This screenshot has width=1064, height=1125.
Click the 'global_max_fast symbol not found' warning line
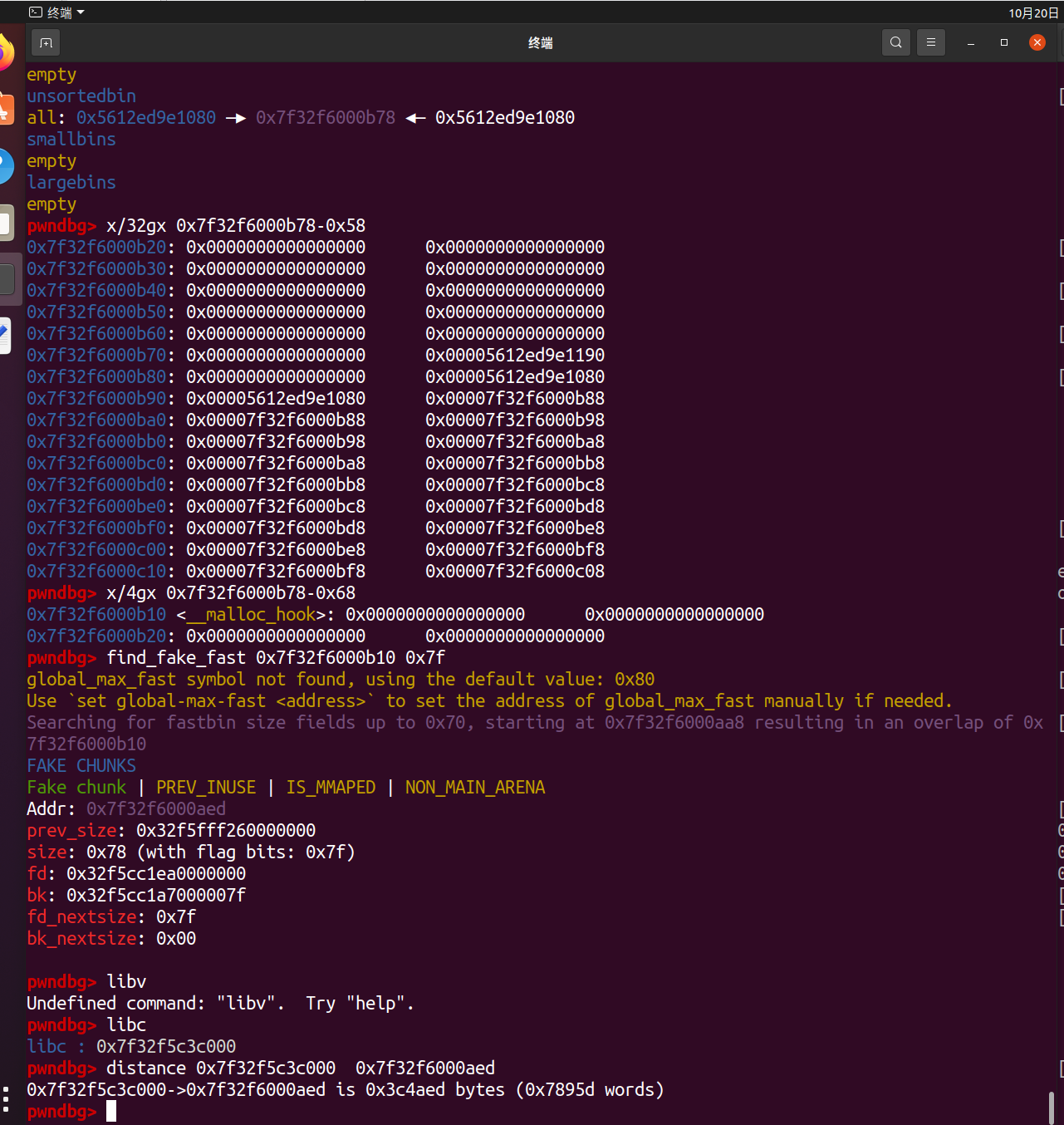(x=341, y=679)
